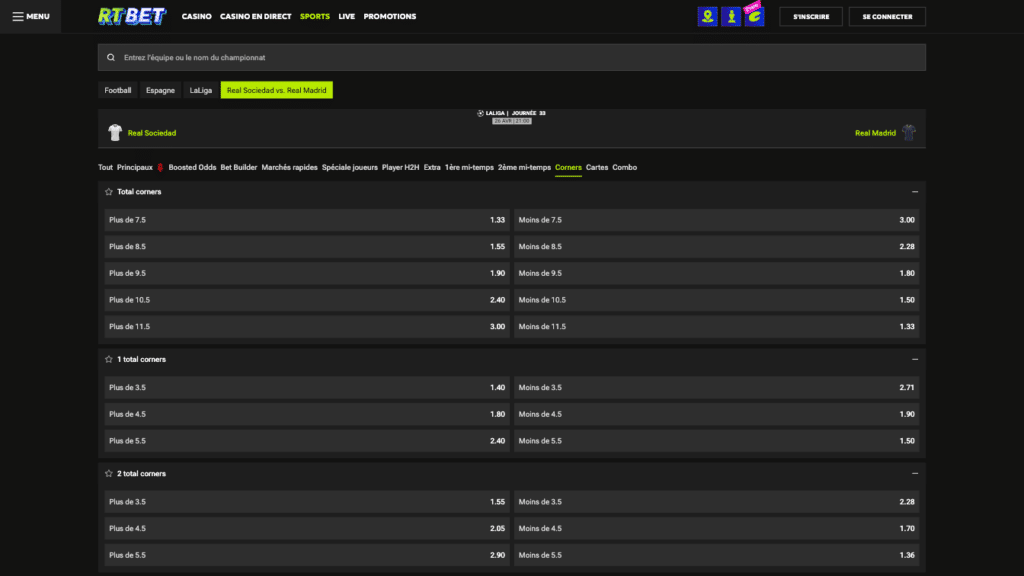Switch to the Combo tab
1024x576 pixels.
coord(624,168)
